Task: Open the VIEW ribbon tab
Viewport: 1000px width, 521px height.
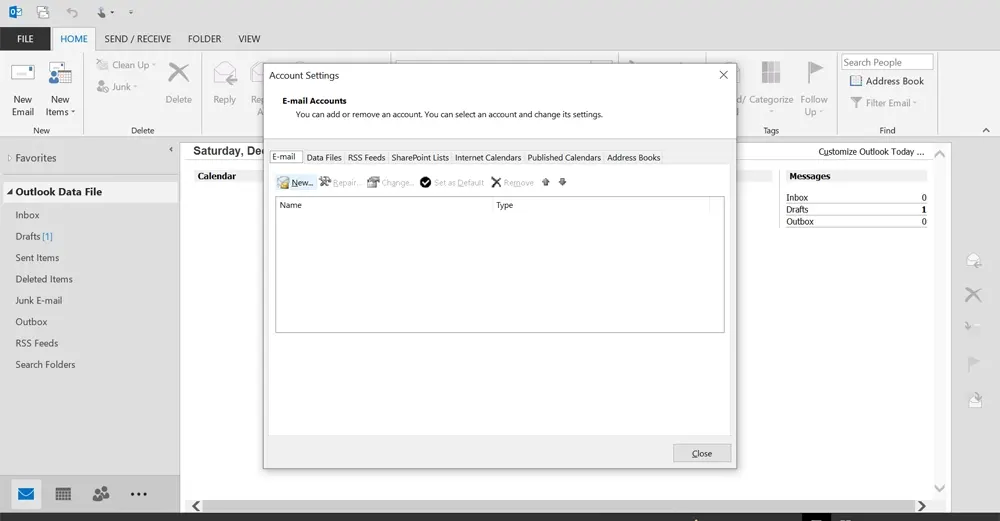Action: click(249, 39)
